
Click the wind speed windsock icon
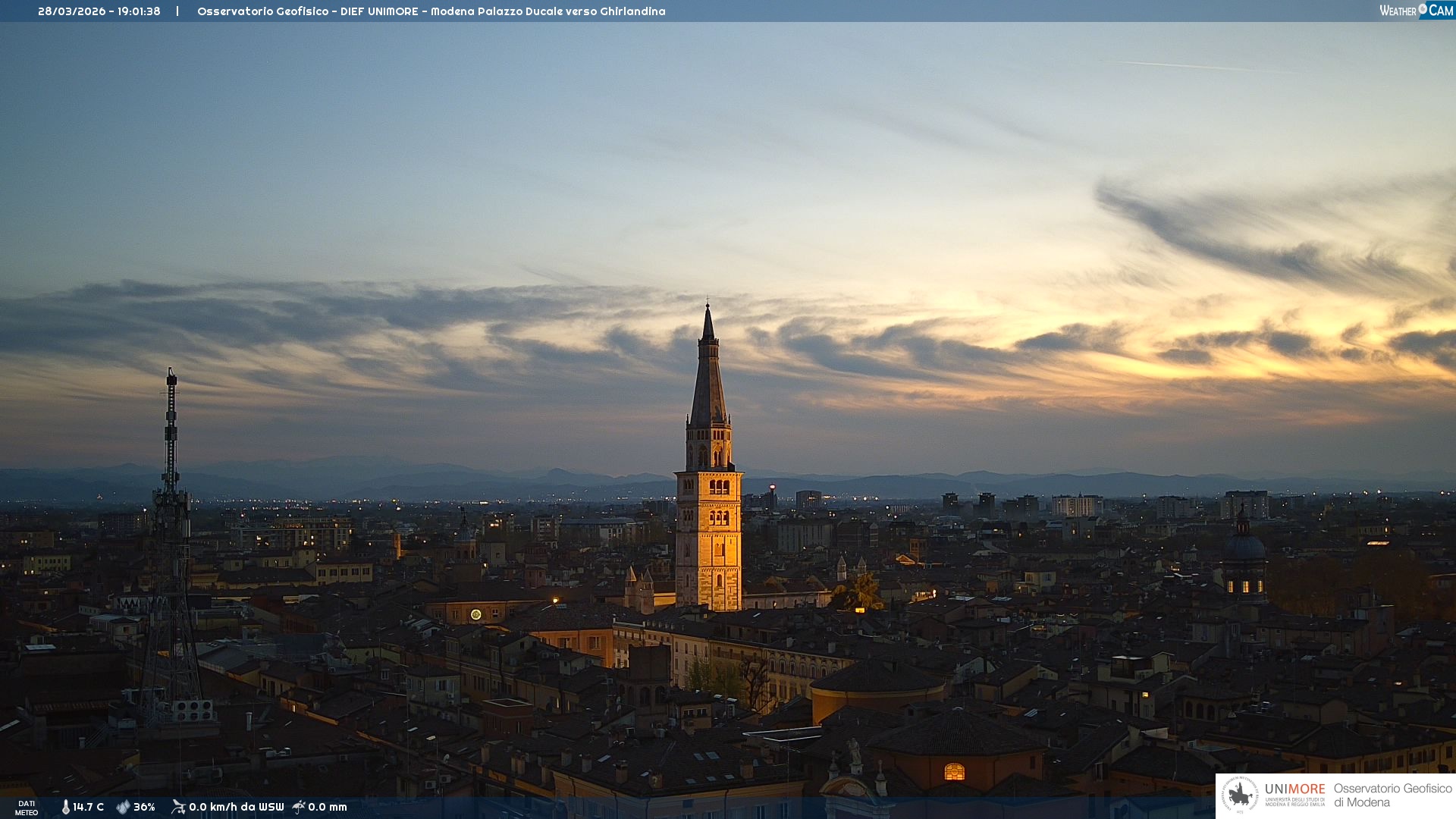coord(178,807)
